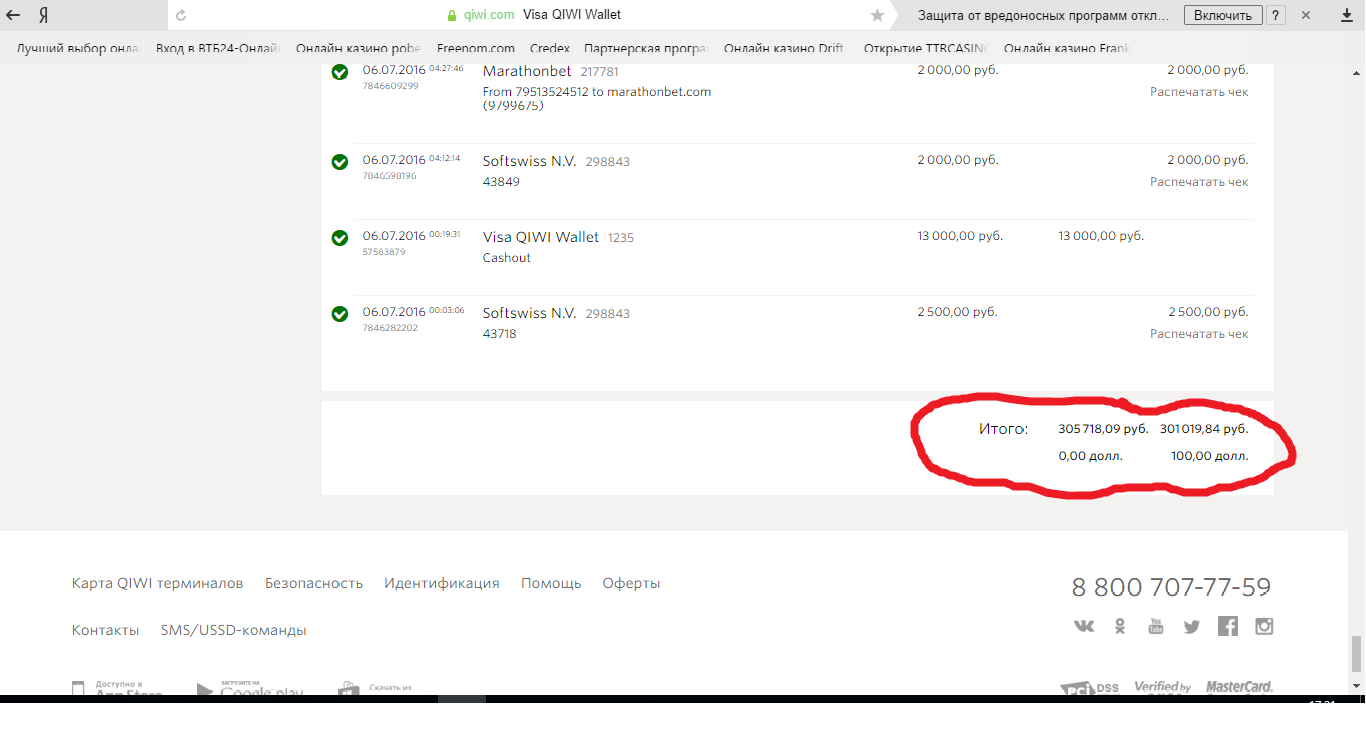Reload the page with the refresh icon

point(181,15)
